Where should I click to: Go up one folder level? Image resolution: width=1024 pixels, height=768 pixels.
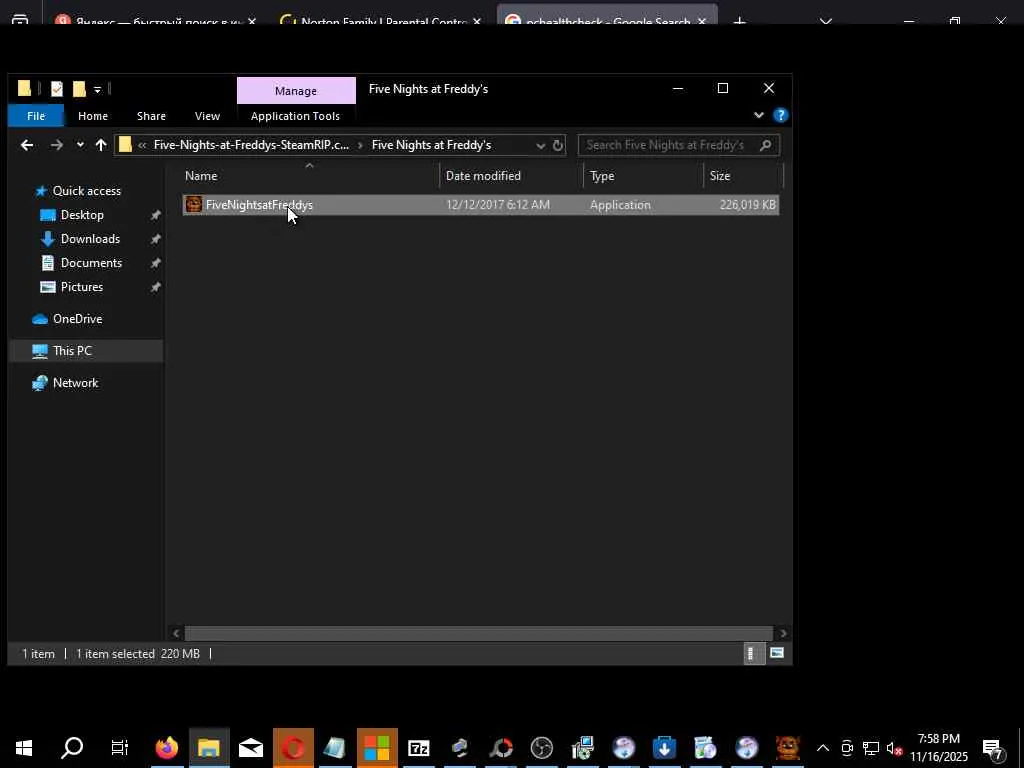click(x=101, y=145)
